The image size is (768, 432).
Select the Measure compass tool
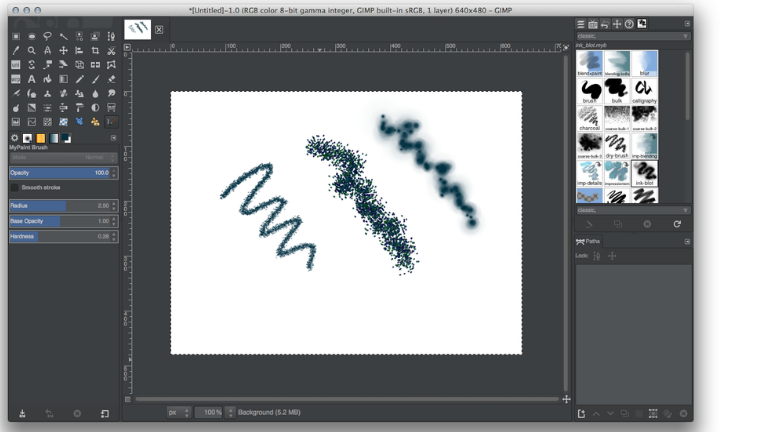point(48,50)
